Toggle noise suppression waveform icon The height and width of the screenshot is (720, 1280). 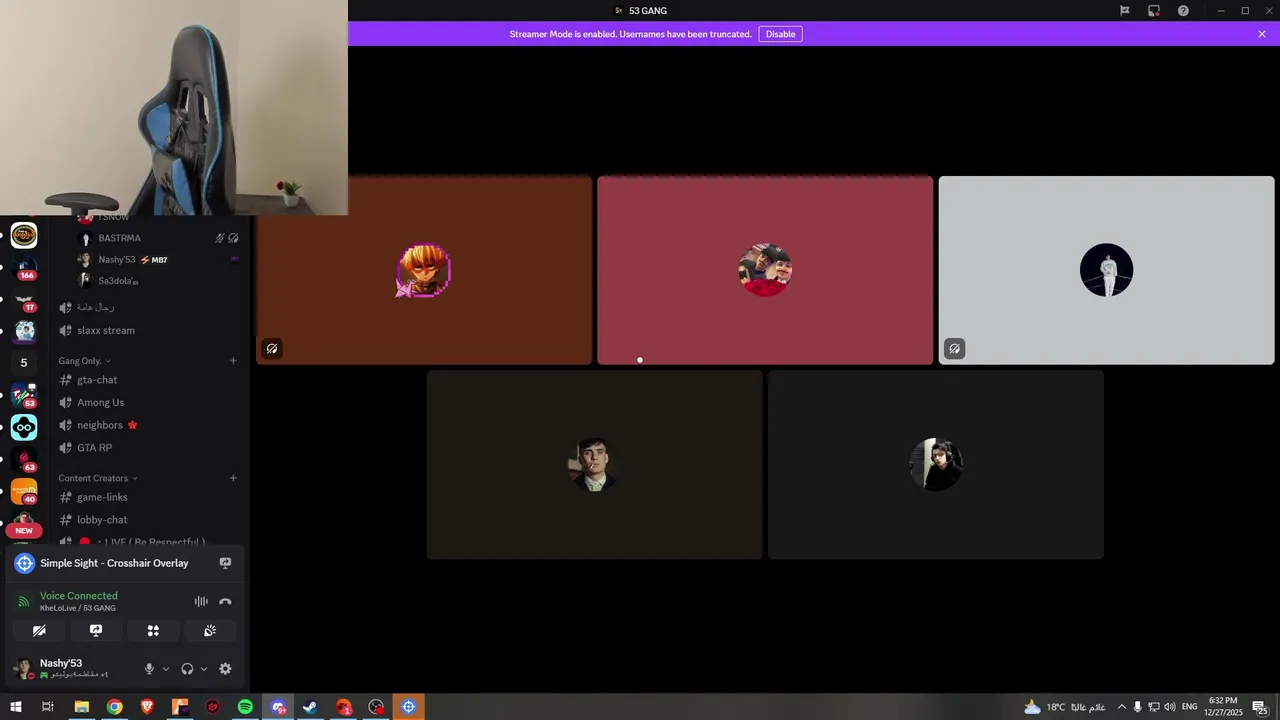(201, 601)
